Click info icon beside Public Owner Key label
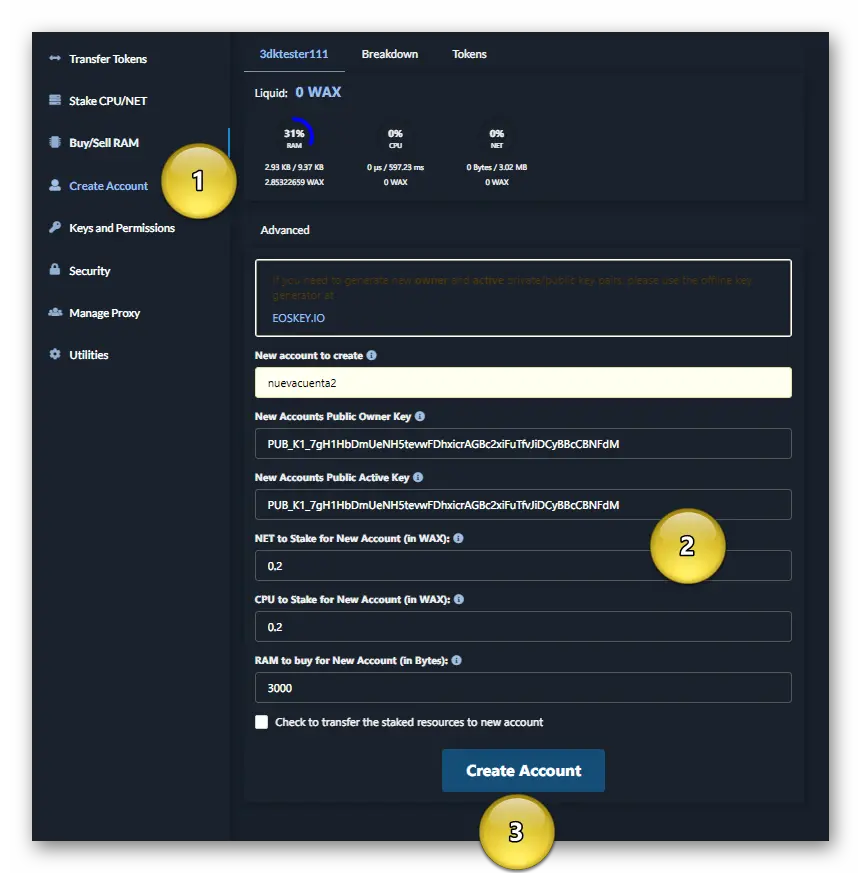This screenshot has height=873, width=861. click(420, 416)
